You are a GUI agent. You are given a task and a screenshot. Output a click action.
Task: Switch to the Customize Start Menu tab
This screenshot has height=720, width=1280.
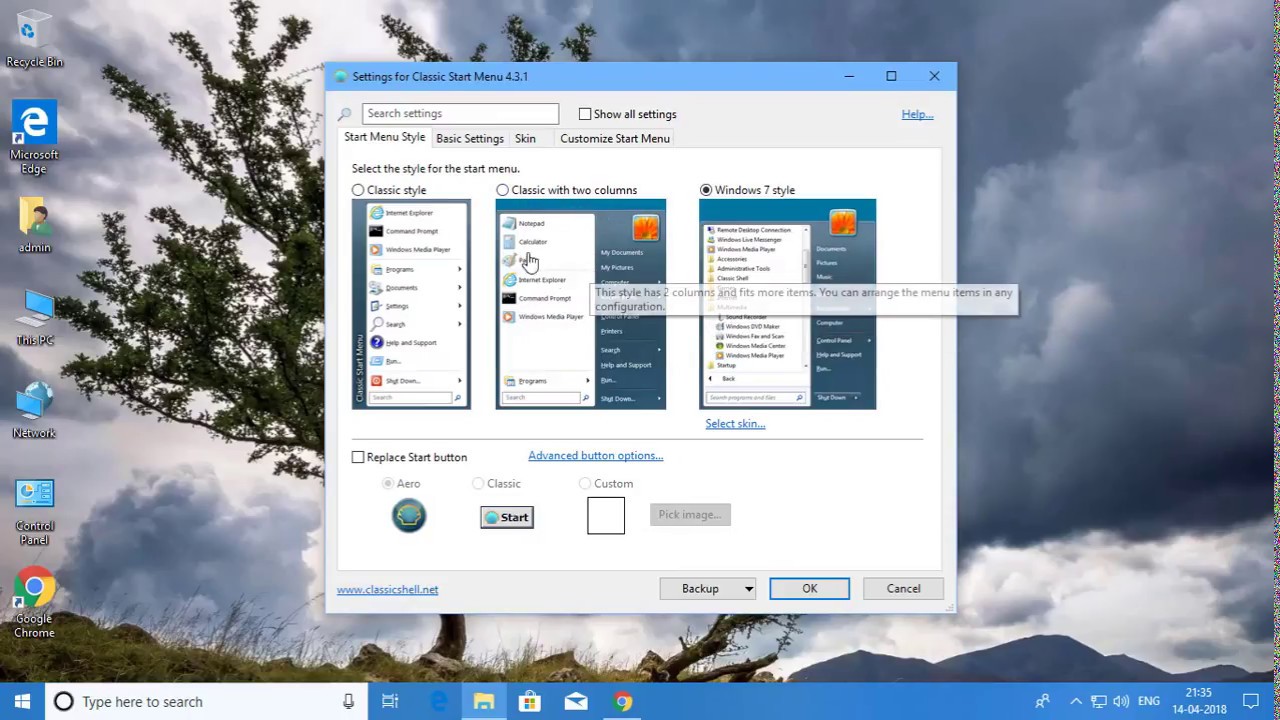pyautogui.click(x=615, y=139)
